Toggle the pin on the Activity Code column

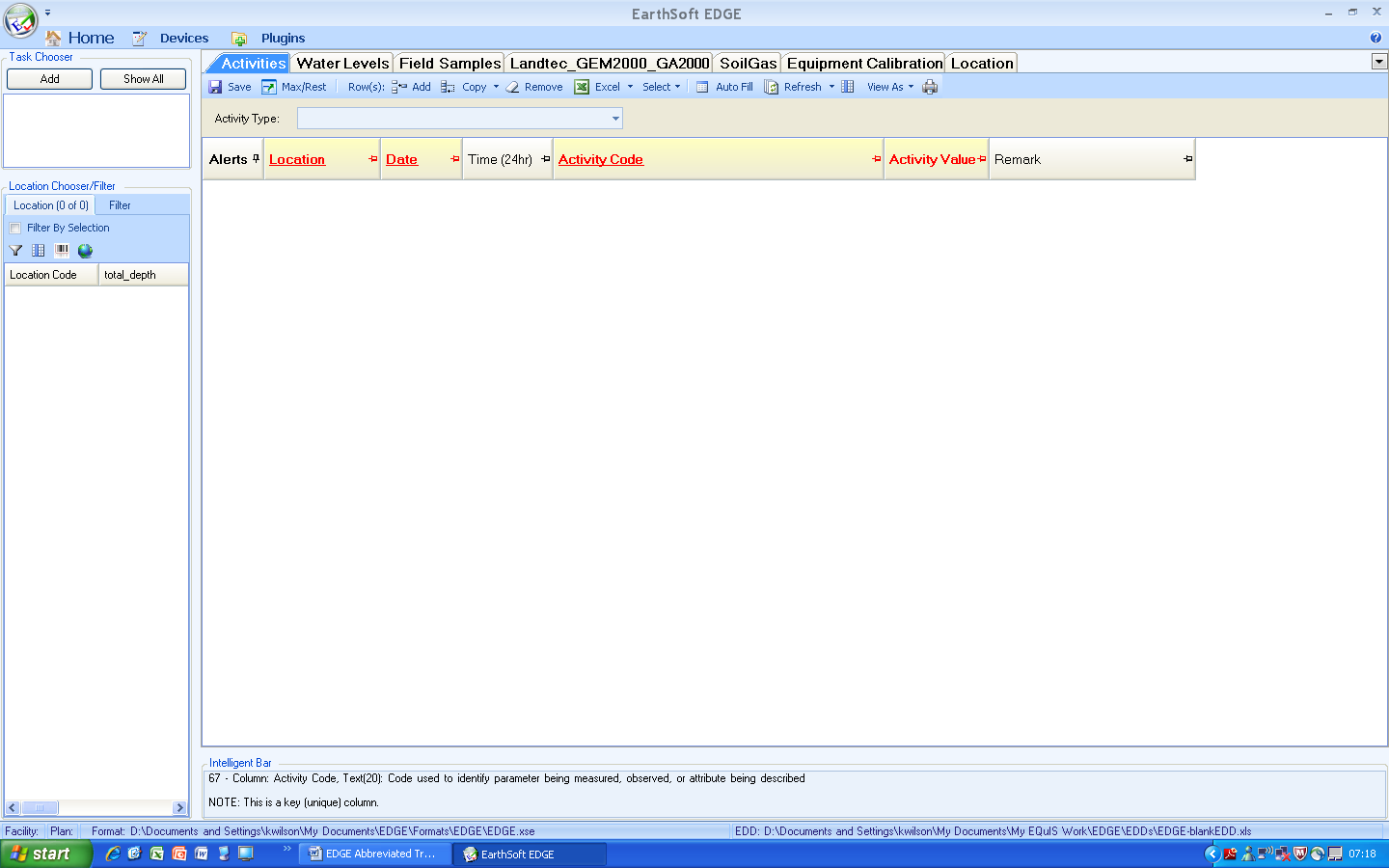tap(877, 158)
